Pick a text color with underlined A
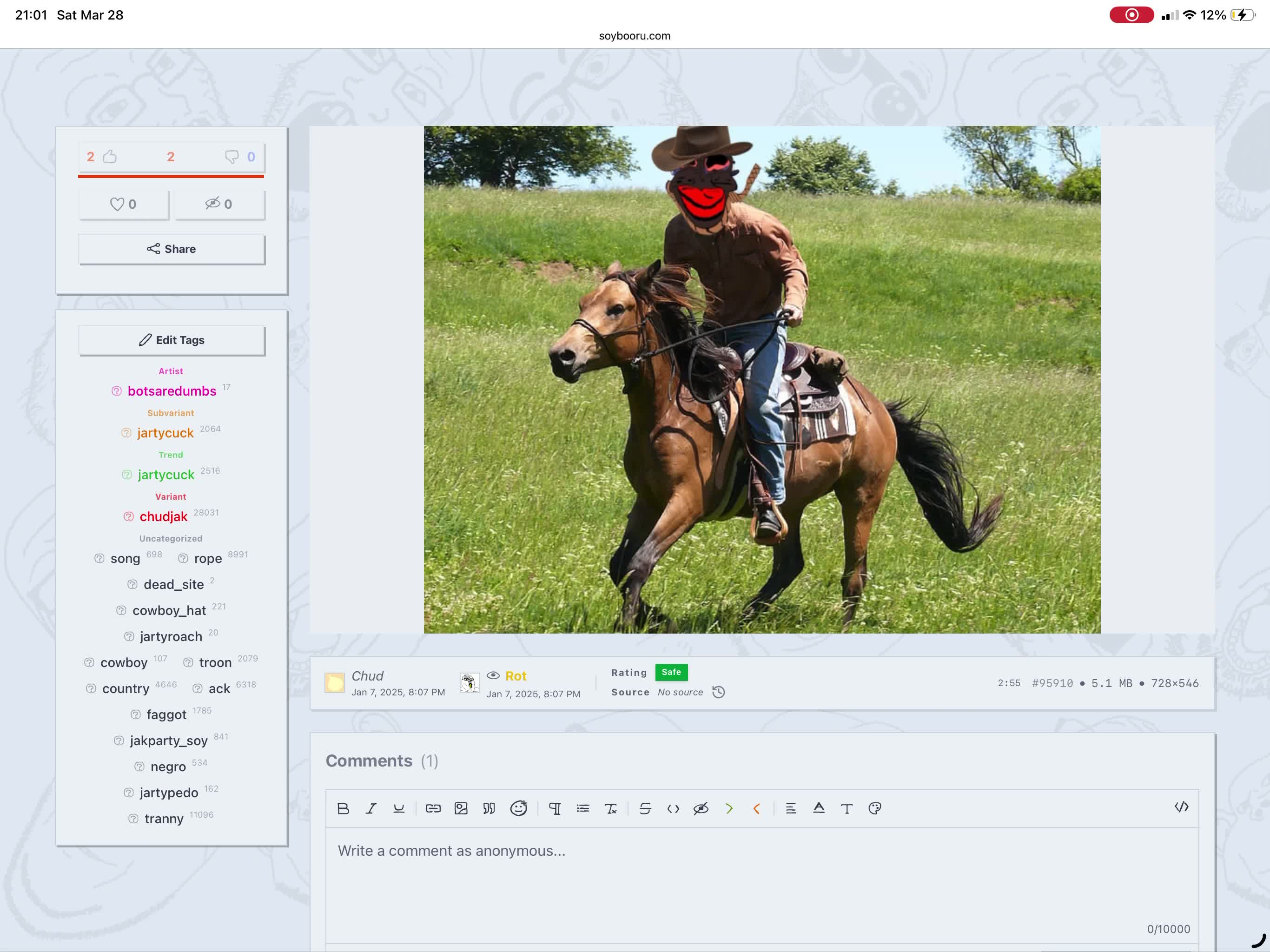1270x952 pixels. point(819,808)
